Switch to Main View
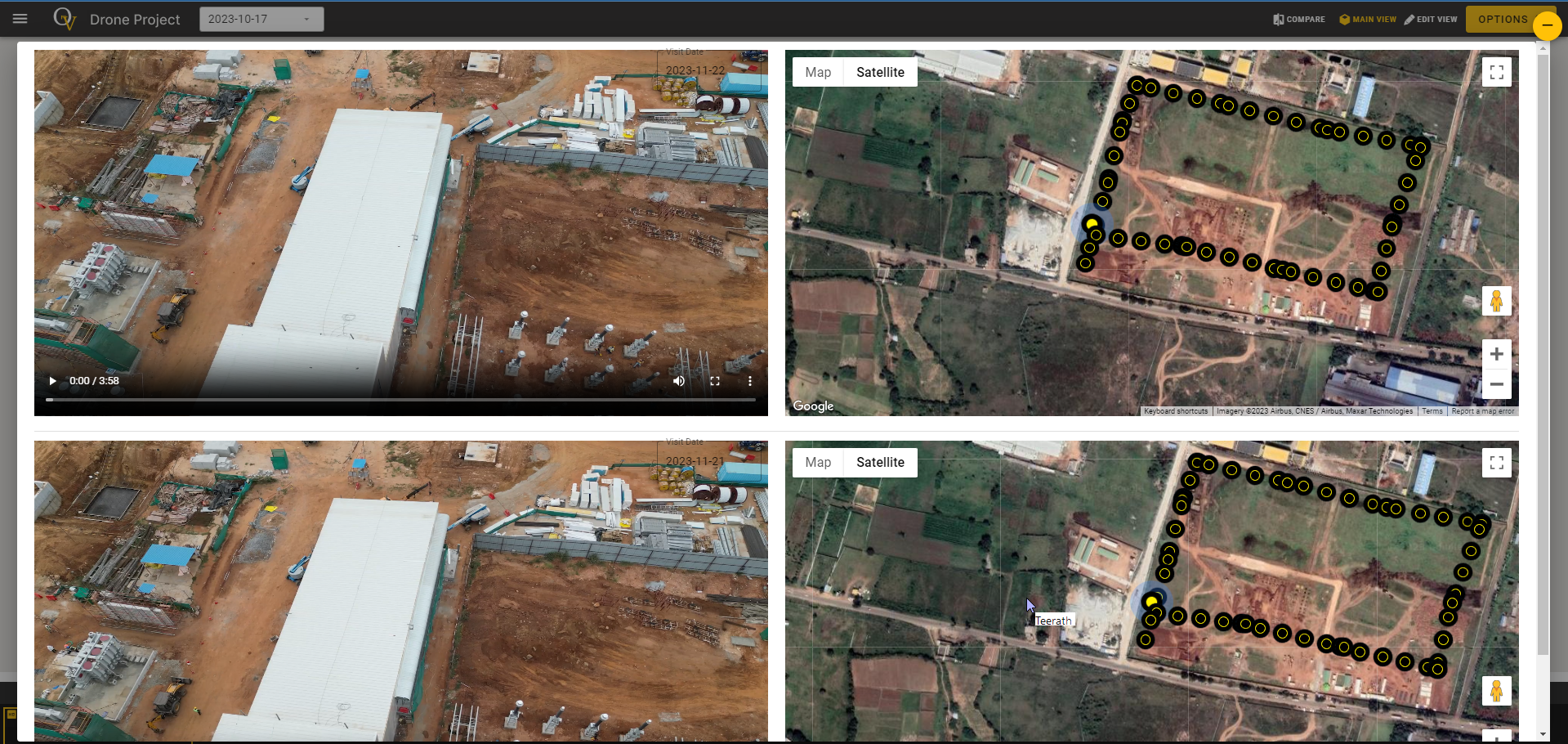Screen dimensions: 1568x744 (1368, 19)
